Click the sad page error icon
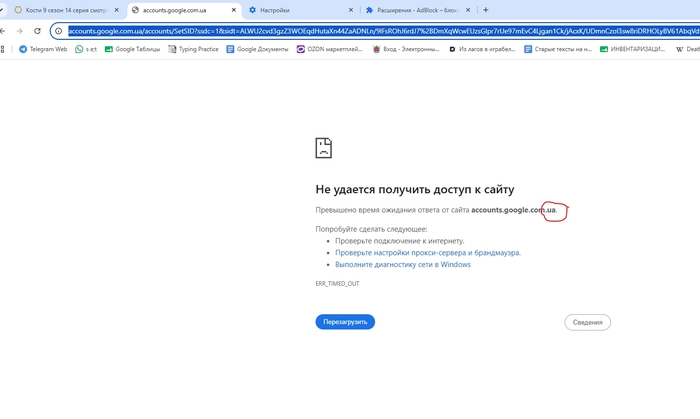 [324, 148]
